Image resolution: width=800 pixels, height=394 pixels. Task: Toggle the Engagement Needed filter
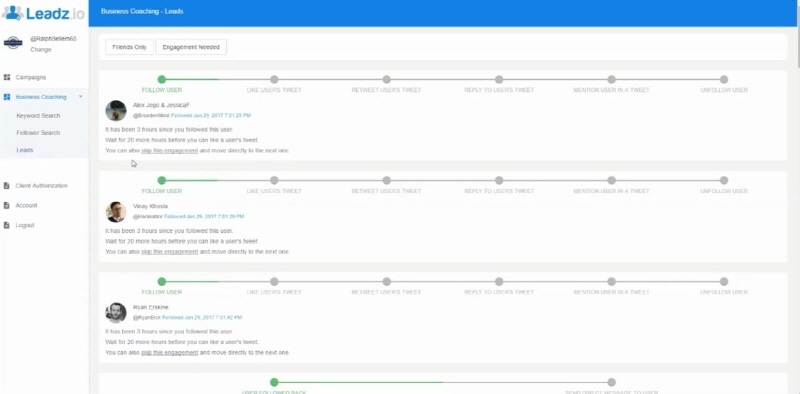coord(191,47)
